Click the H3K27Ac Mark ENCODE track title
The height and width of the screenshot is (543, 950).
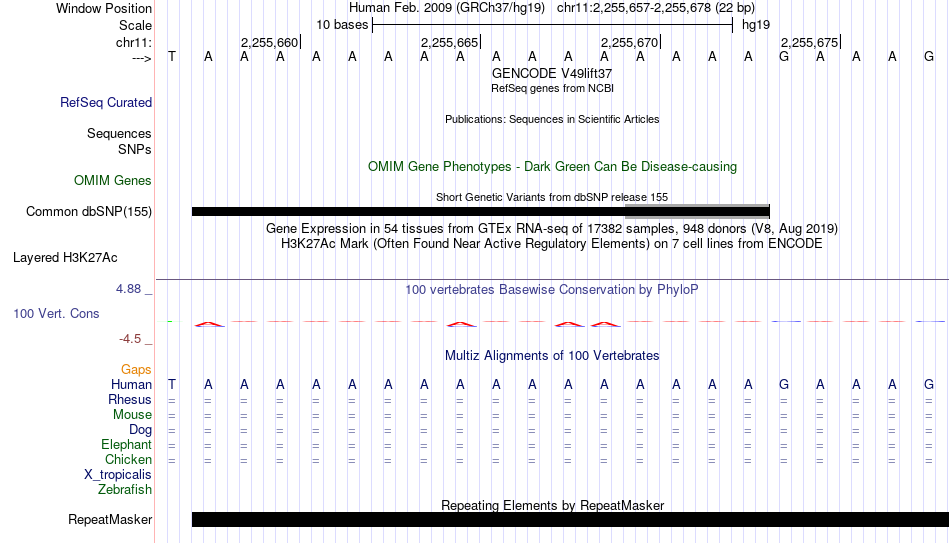point(552,244)
